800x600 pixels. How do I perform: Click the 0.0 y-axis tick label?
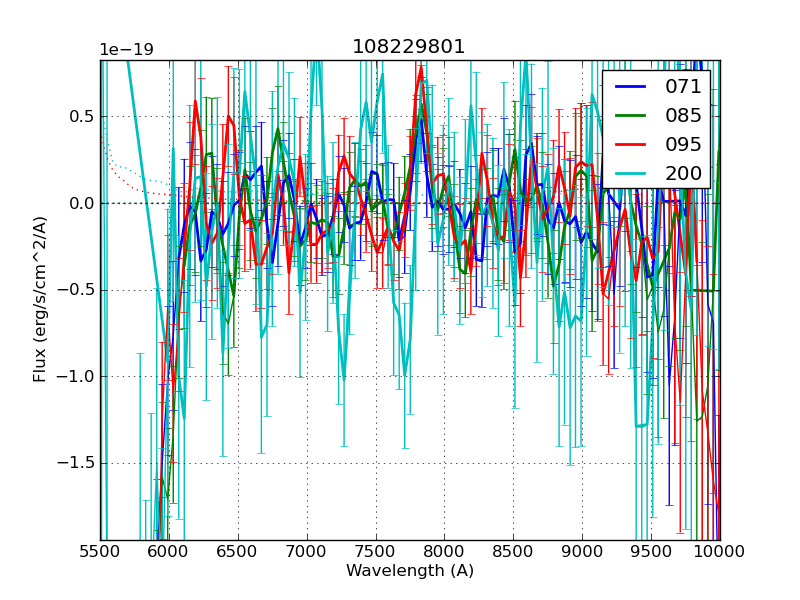click(x=82, y=203)
